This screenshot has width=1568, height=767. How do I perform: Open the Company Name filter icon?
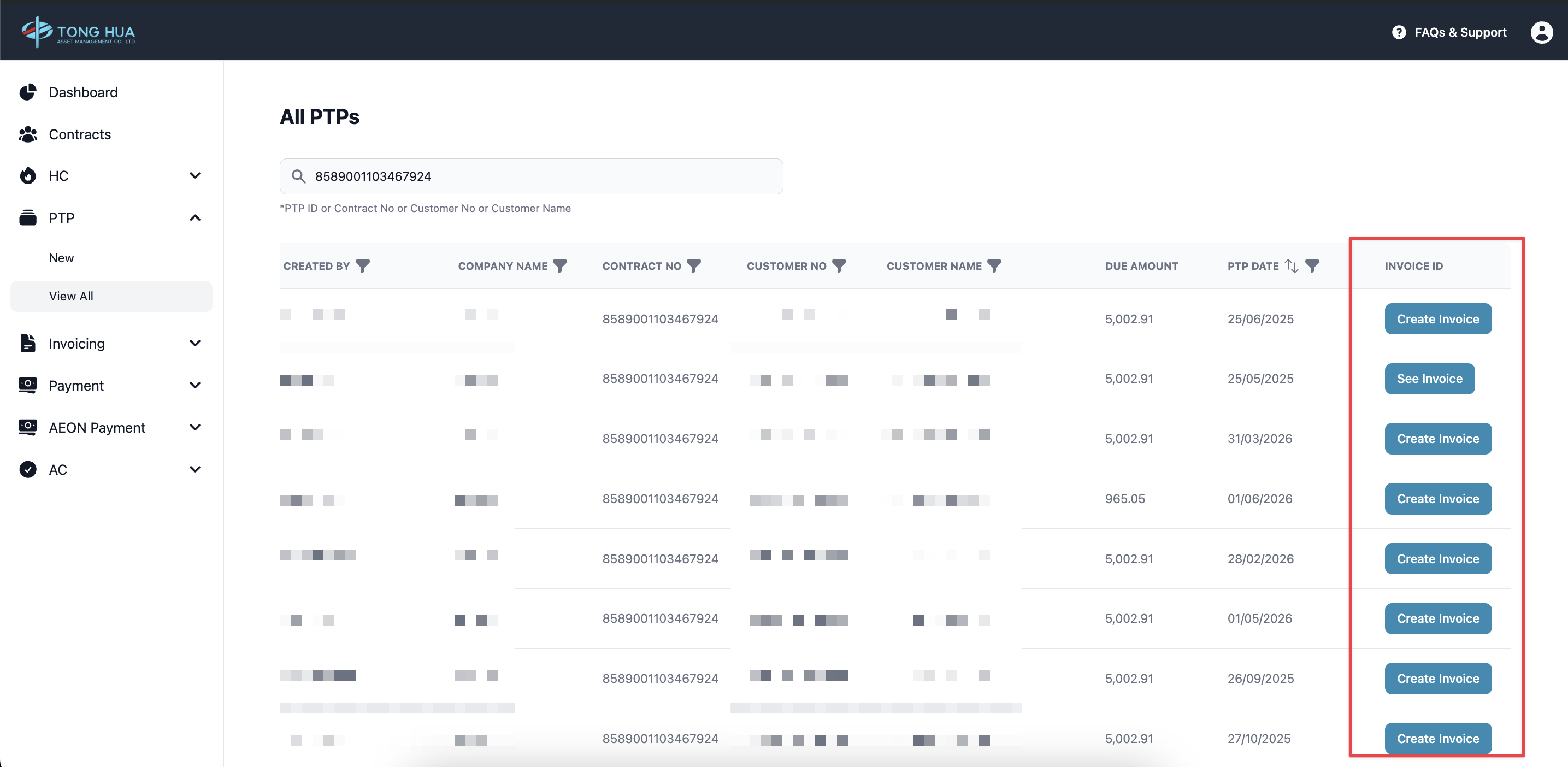(560, 266)
